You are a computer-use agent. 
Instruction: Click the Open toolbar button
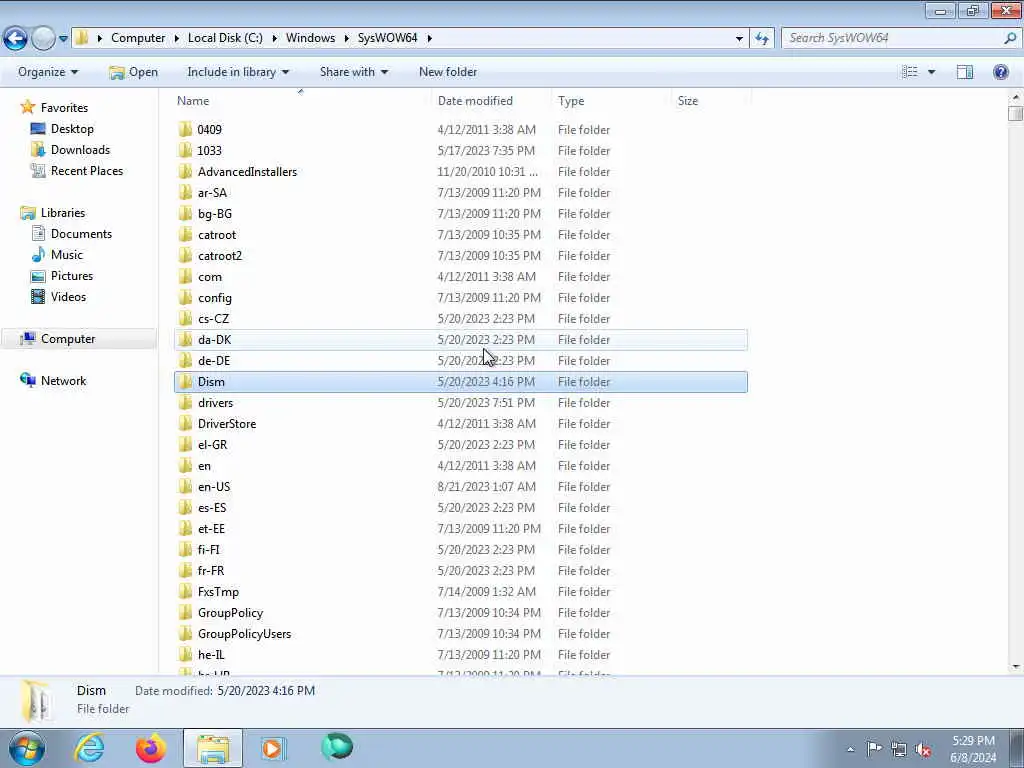pyautogui.click(x=133, y=72)
